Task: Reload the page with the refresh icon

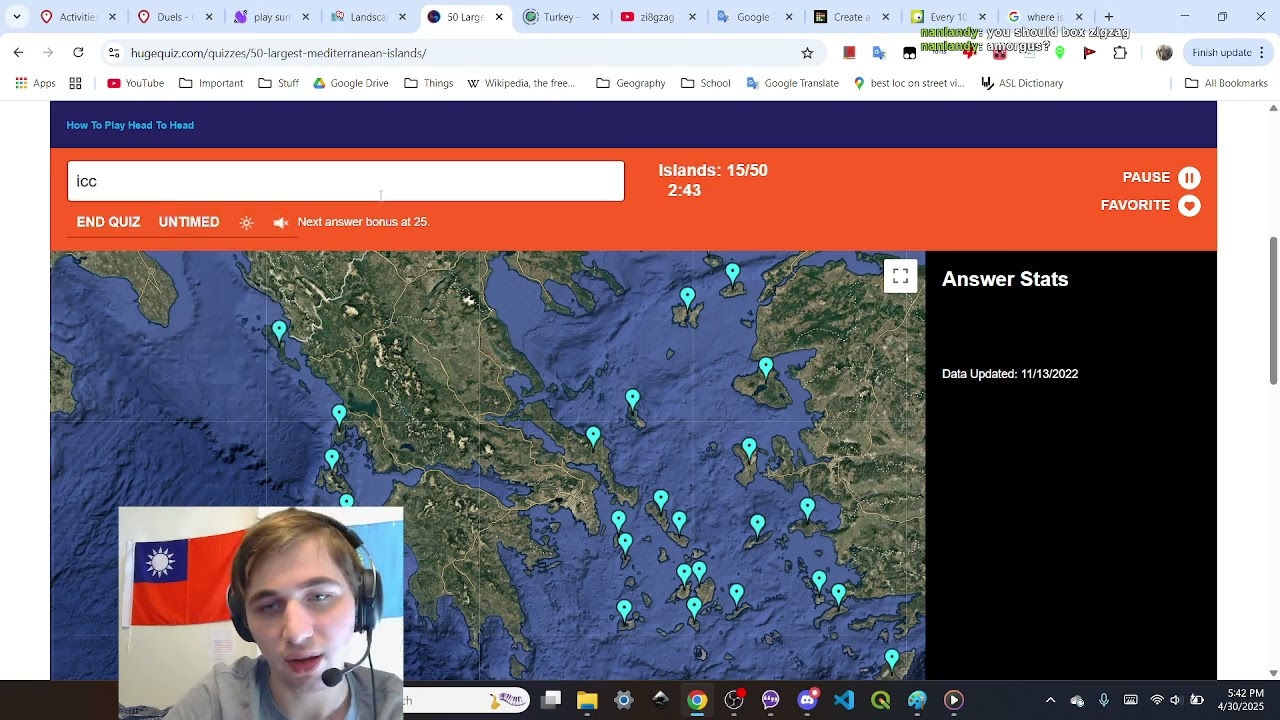Action: (78, 52)
